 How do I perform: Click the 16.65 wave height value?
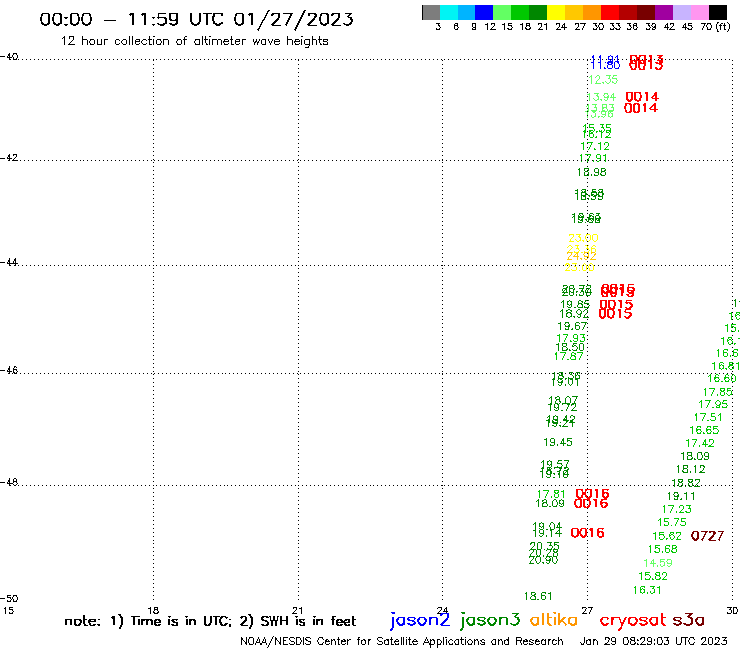click(704, 431)
